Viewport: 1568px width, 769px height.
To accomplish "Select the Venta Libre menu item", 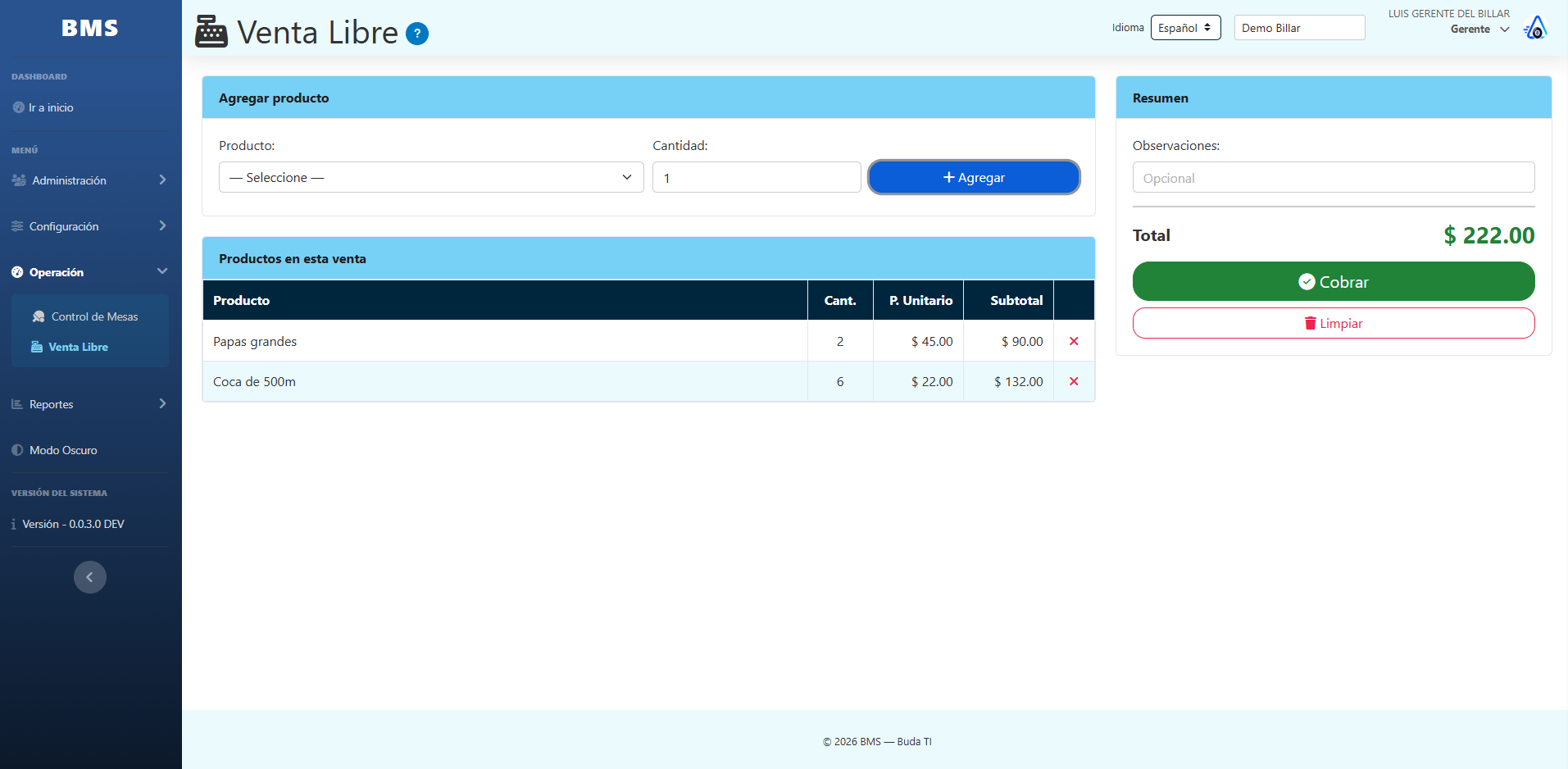I will (70, 347).
